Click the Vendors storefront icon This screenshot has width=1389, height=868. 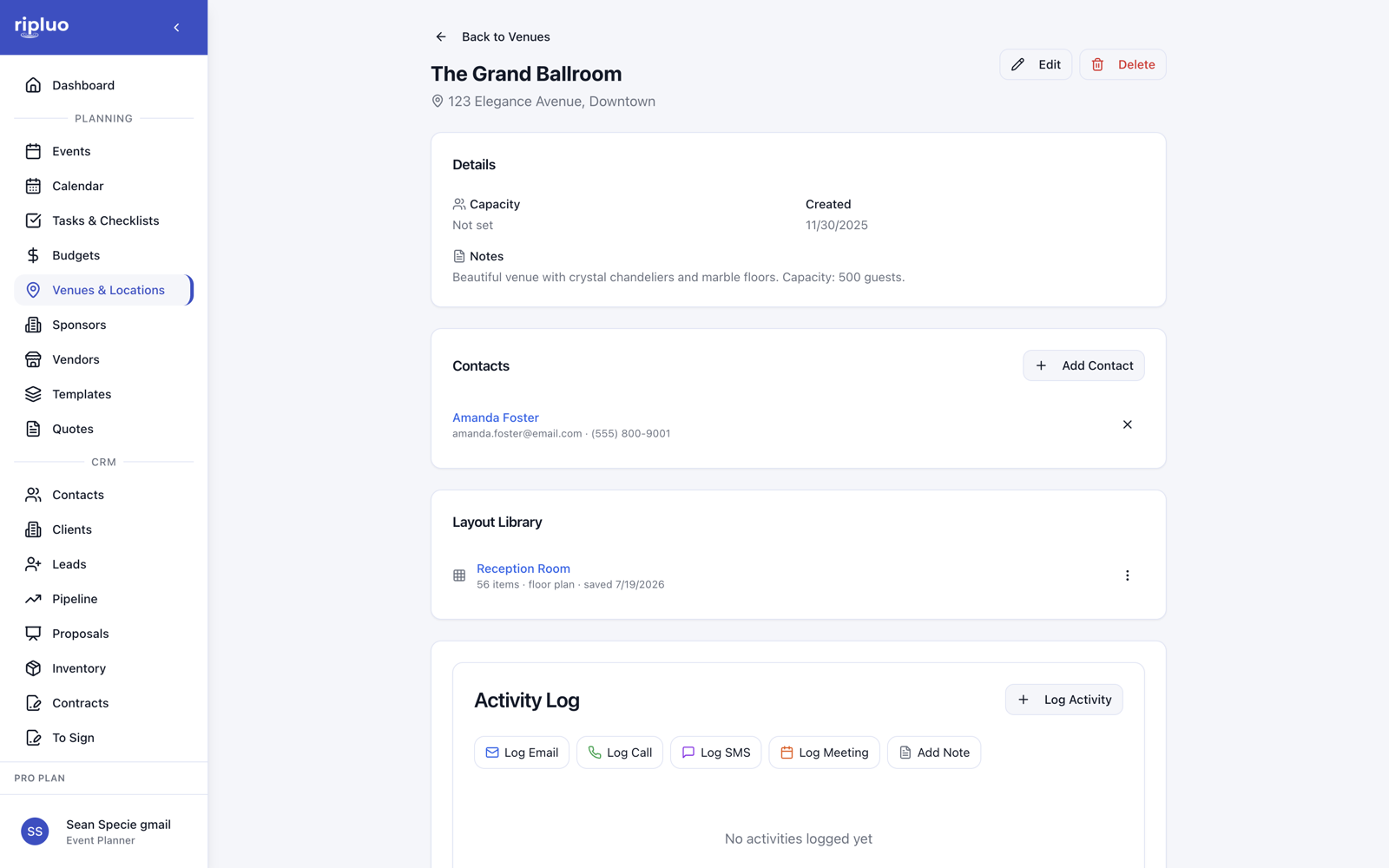33,359
